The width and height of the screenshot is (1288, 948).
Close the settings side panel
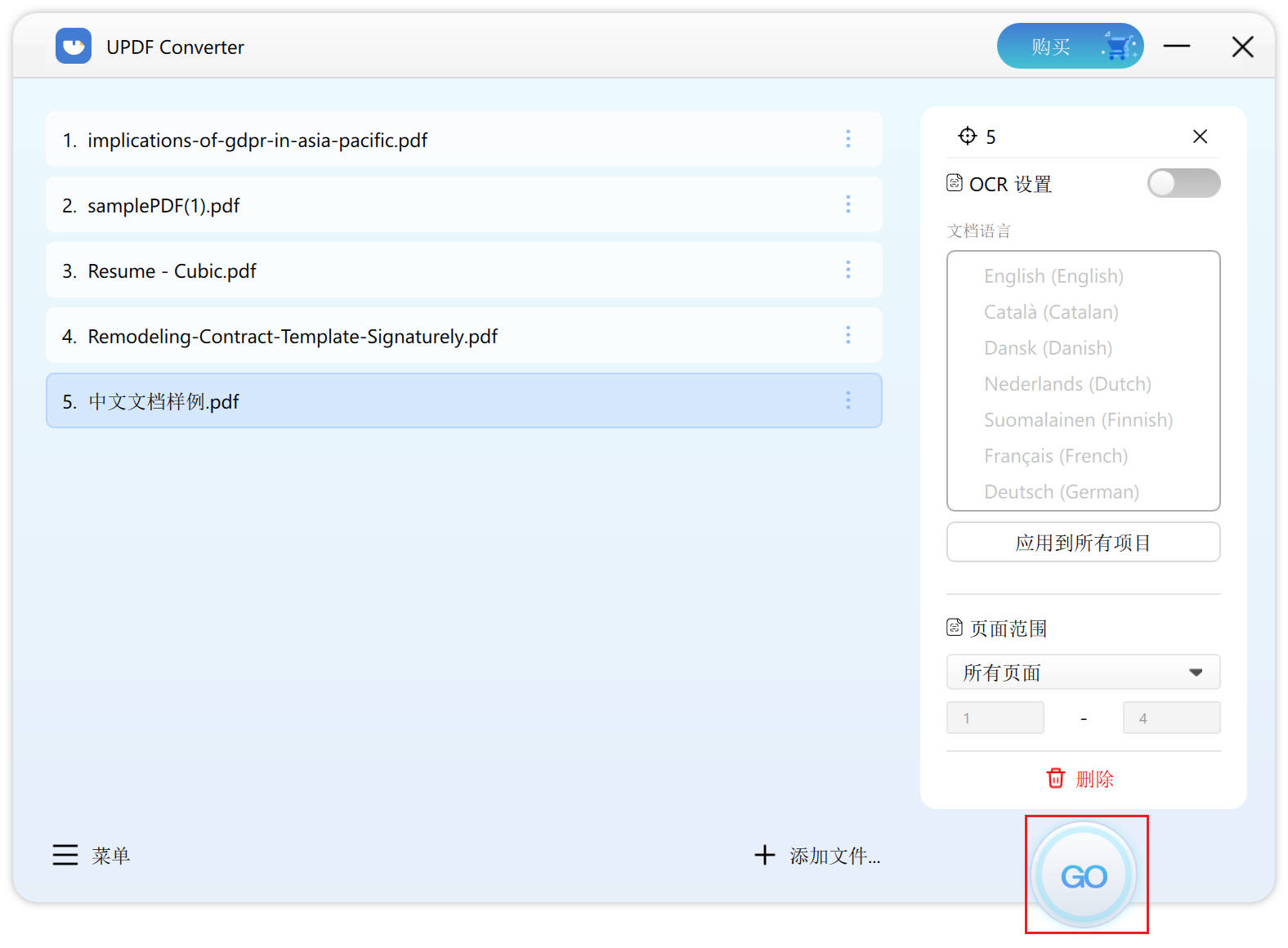(x=1200, y=136)
